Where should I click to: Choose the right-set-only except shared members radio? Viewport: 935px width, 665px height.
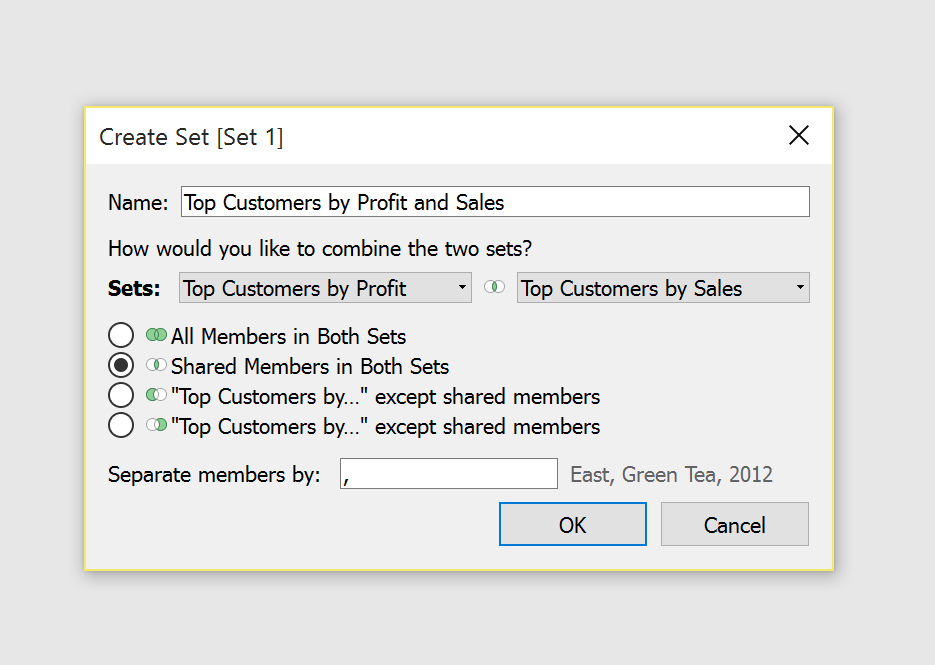pyautogui.click(x=121, y=426)
